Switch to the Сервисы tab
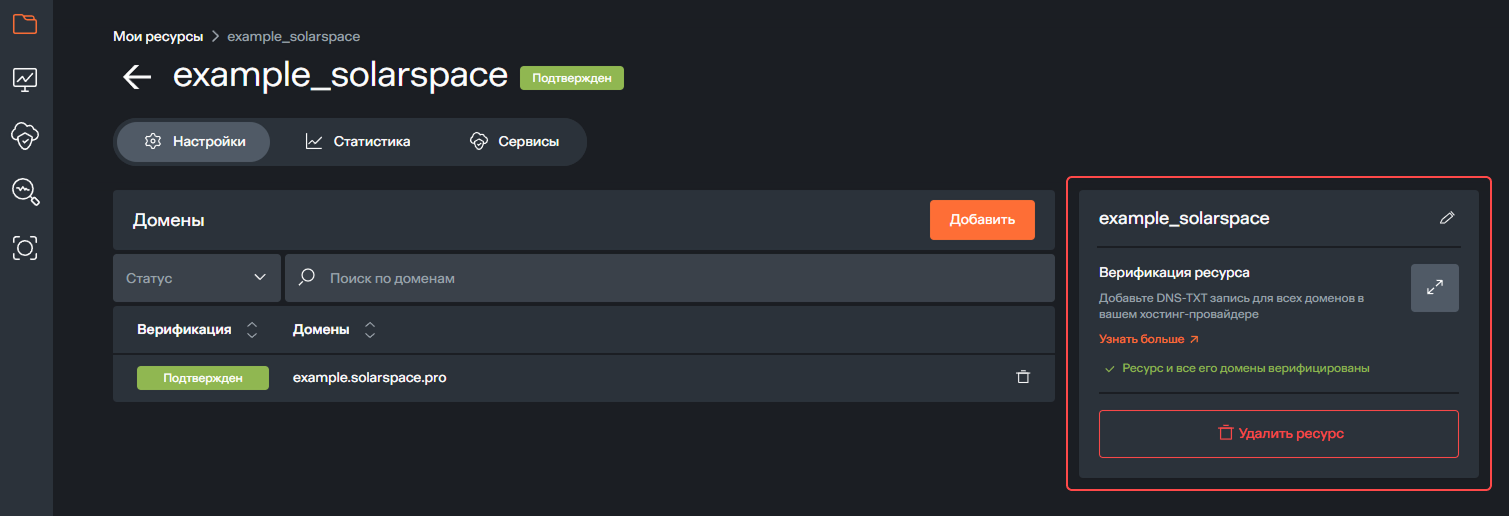 pos(514,142)
